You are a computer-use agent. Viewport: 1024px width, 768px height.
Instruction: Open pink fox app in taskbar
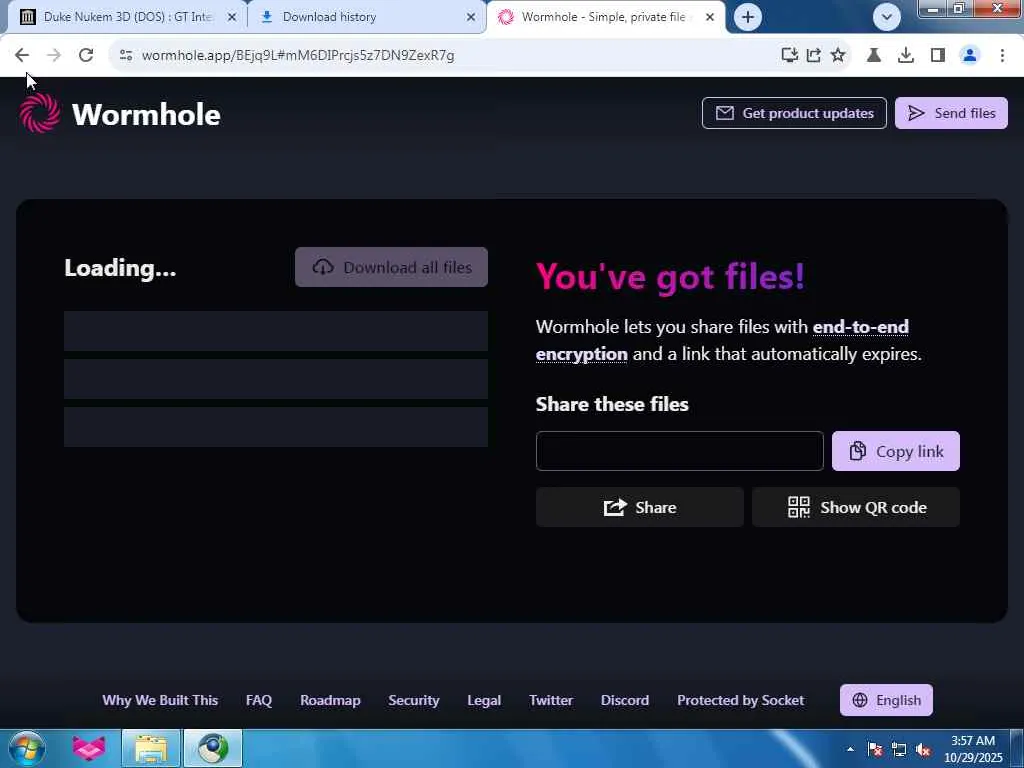tap(89, 748)
